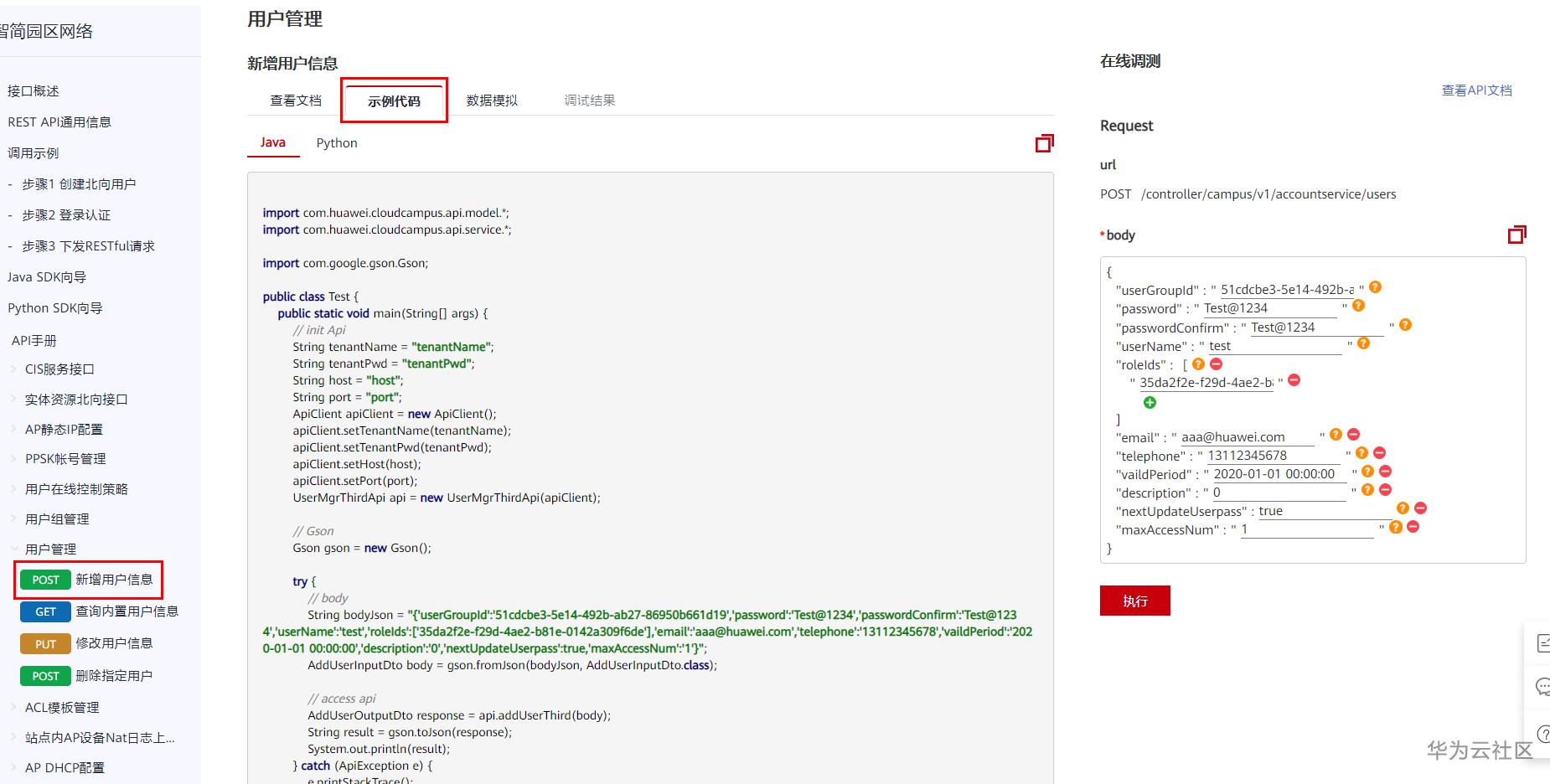The image size is (1550, 784).
Task: Expand the 用户组管理 node
Action: [x=13, y=519]
